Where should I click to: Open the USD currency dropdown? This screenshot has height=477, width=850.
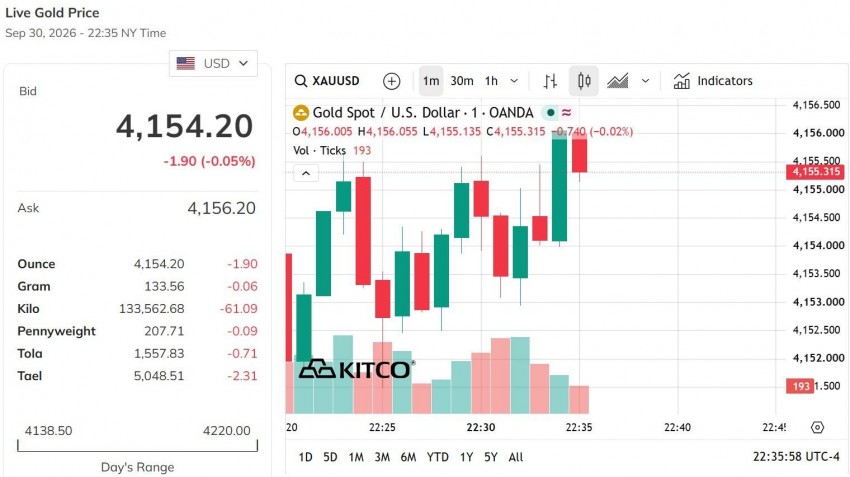[x=213, y=63]
